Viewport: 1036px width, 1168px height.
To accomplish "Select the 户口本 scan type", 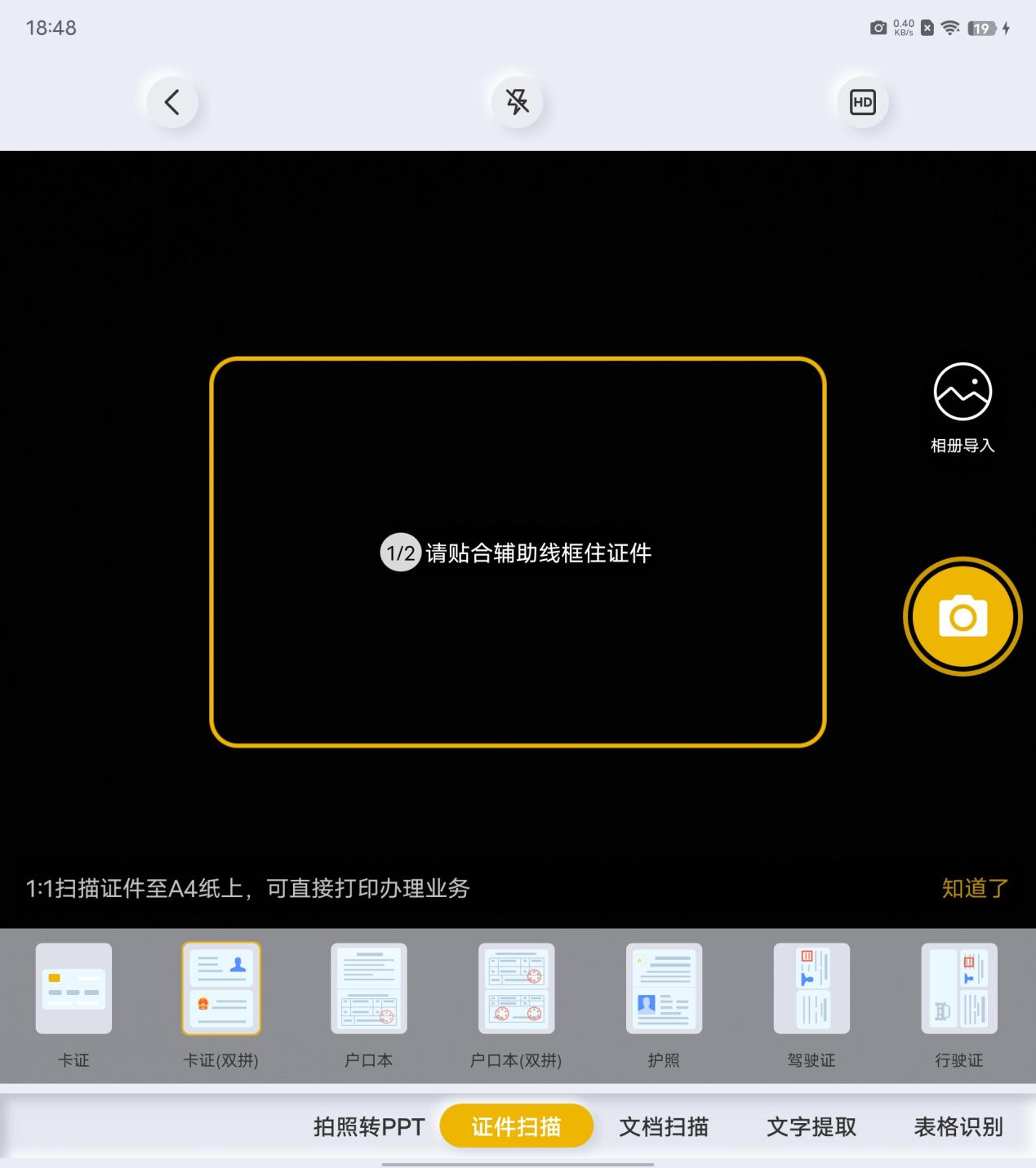I will (369, 1006).
